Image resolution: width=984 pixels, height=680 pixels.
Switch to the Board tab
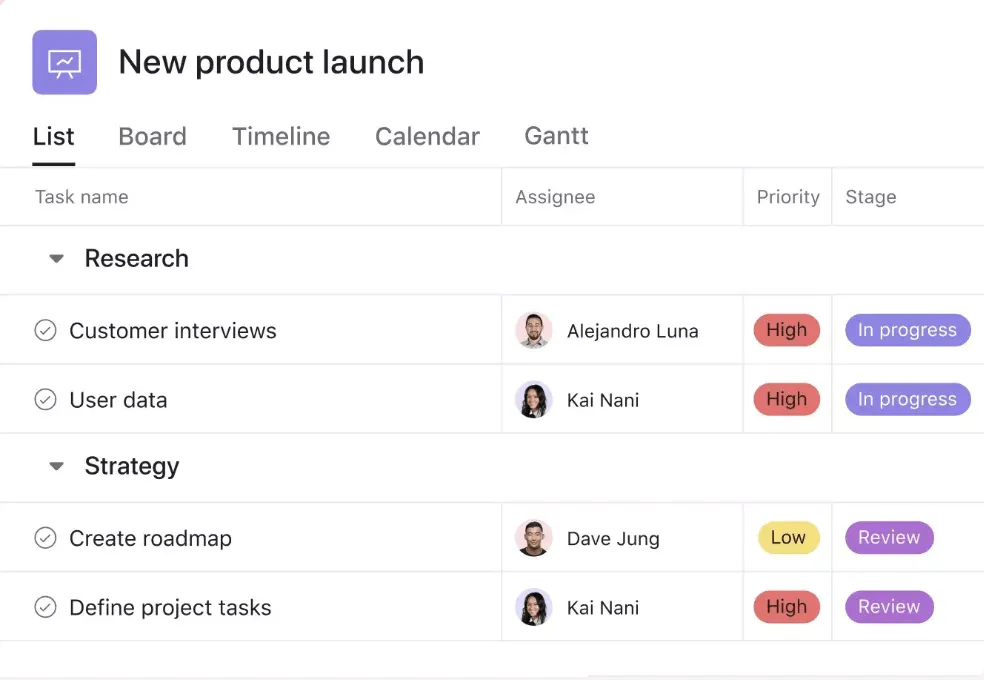pos(152,136)
